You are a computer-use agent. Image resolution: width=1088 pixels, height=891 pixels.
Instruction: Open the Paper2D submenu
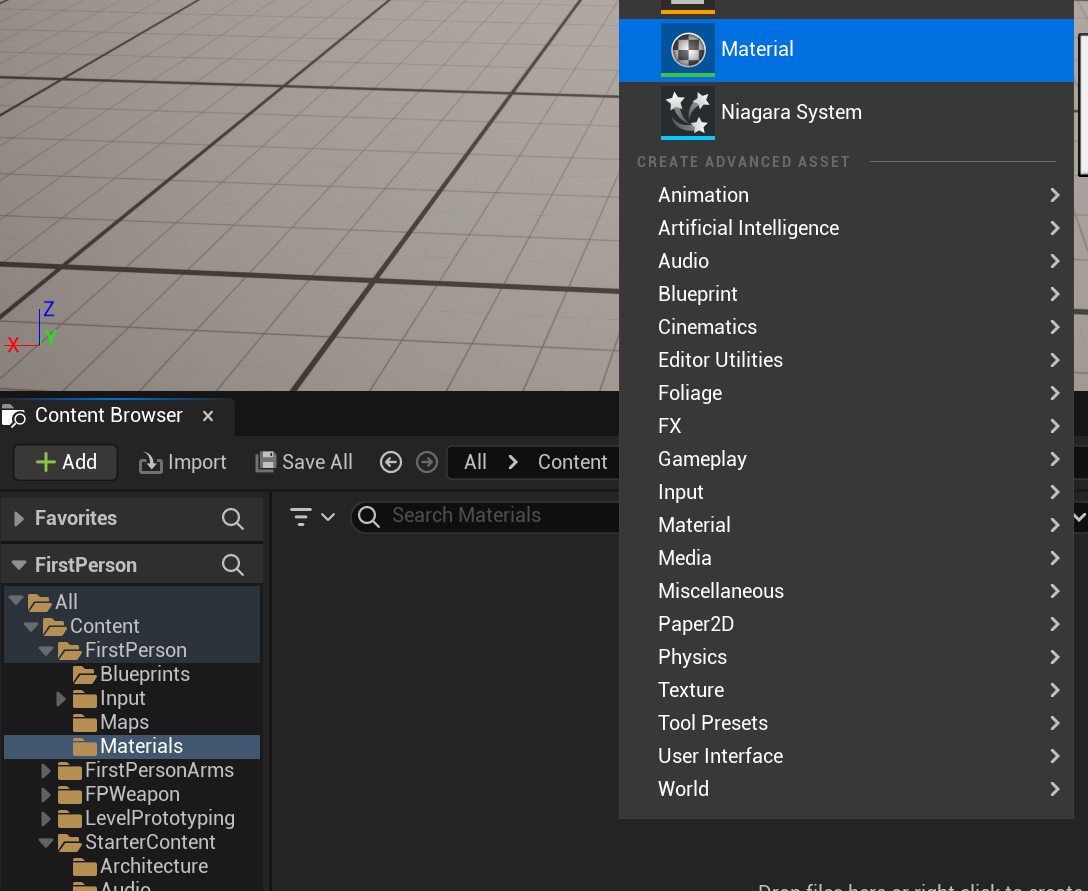coord(846,624)
